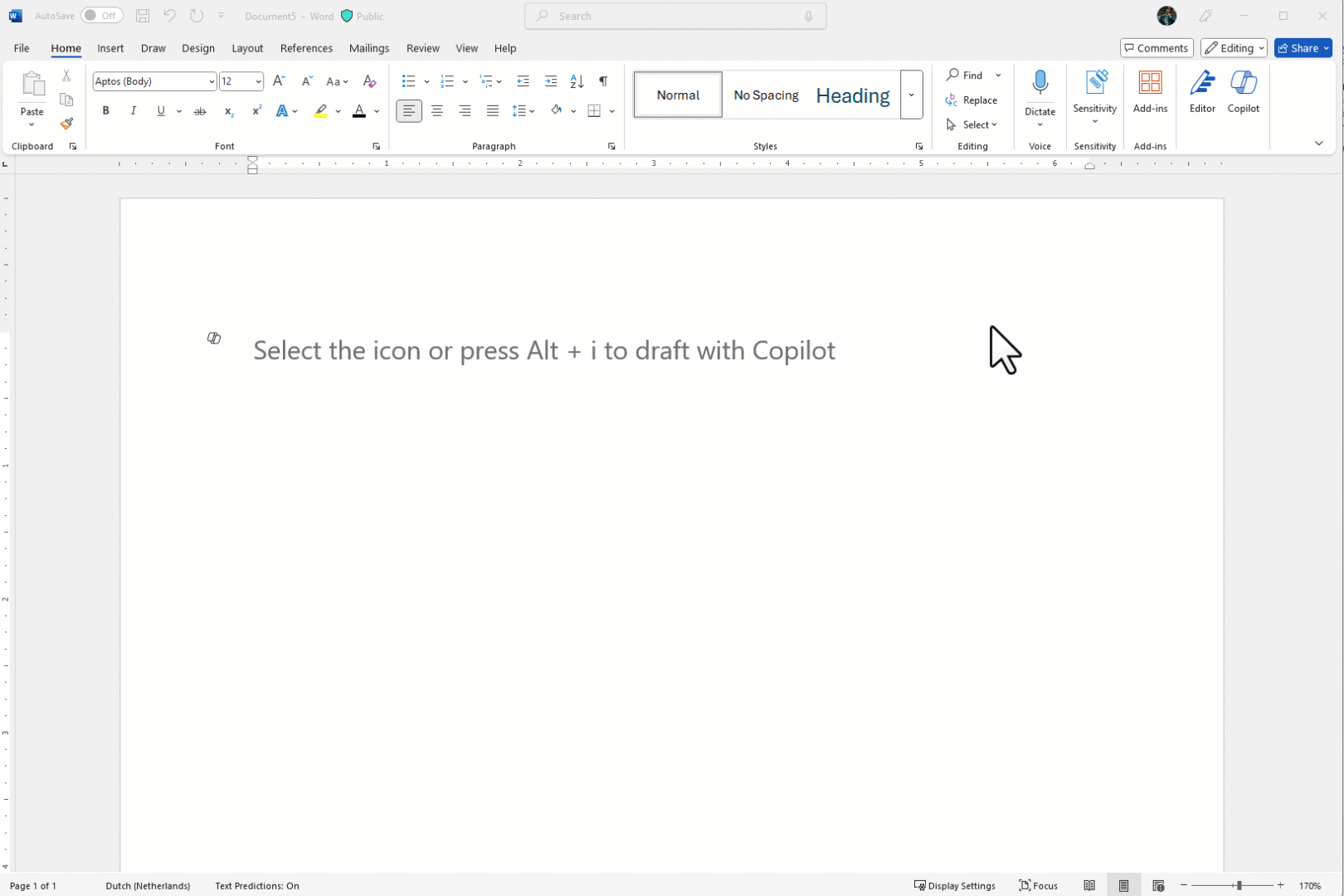
Task: Open the References tab
Action: [x=306, y=48]
